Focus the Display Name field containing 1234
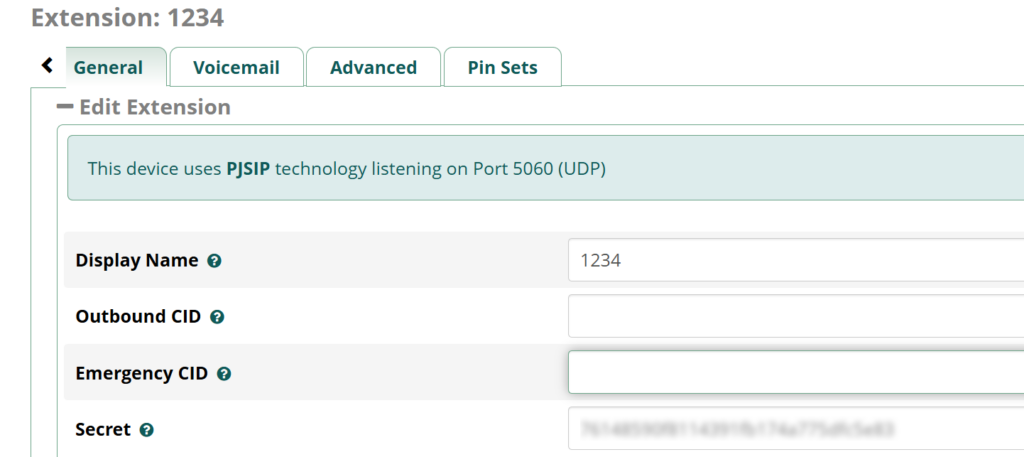 click(x=796, y=260)
